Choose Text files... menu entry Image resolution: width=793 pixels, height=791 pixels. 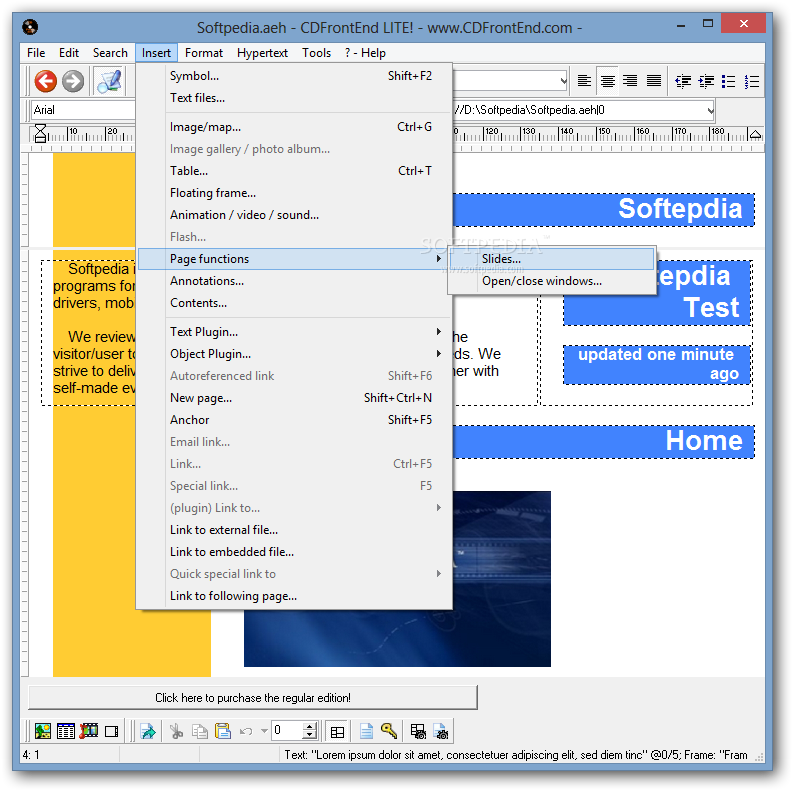click(294, 98)
